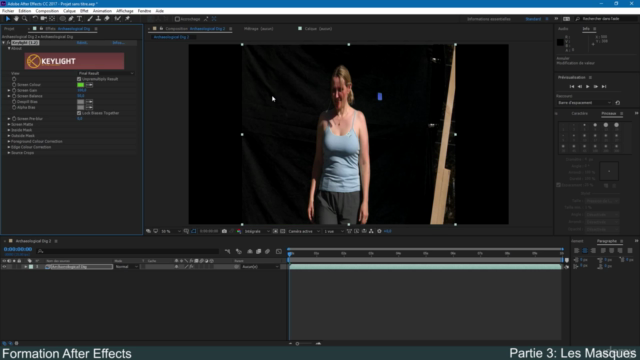Switch to the Projet panel tab

9,29
